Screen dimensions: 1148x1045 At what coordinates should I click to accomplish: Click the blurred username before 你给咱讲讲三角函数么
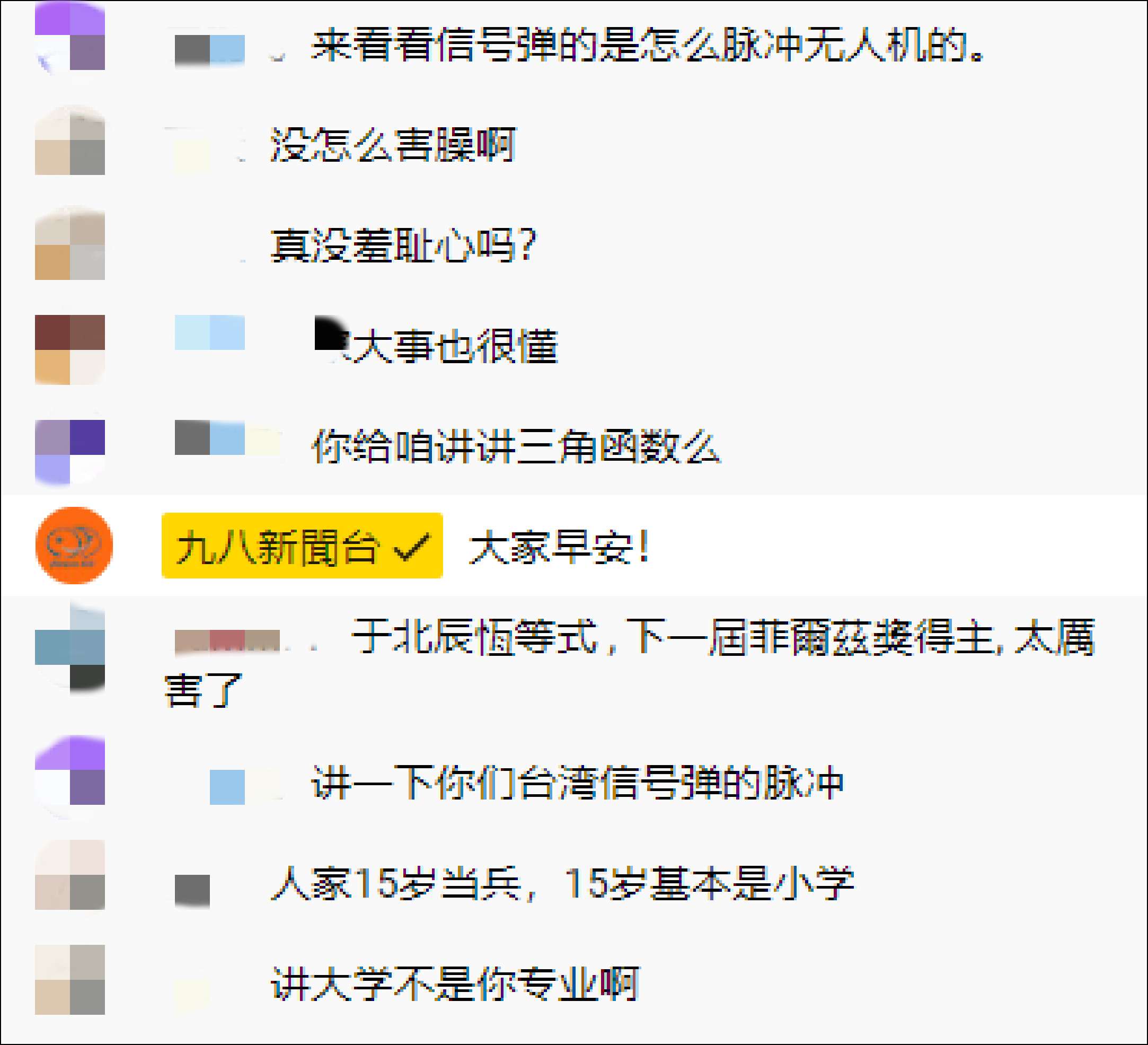[227, 438]
